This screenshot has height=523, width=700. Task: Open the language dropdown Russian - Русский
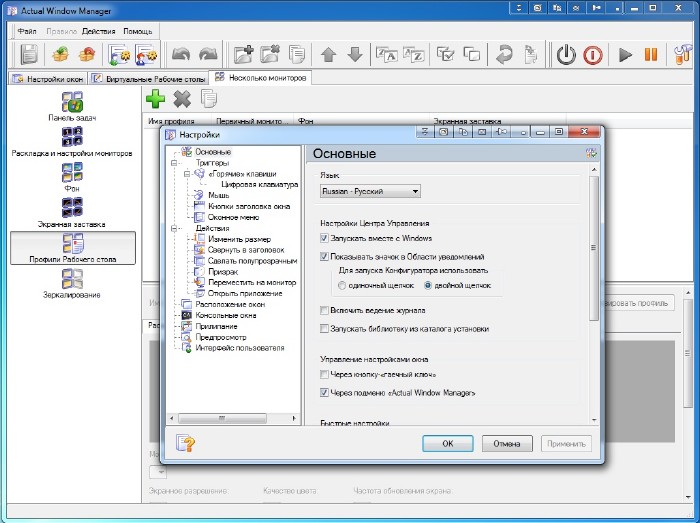click(x=370, y=191)
